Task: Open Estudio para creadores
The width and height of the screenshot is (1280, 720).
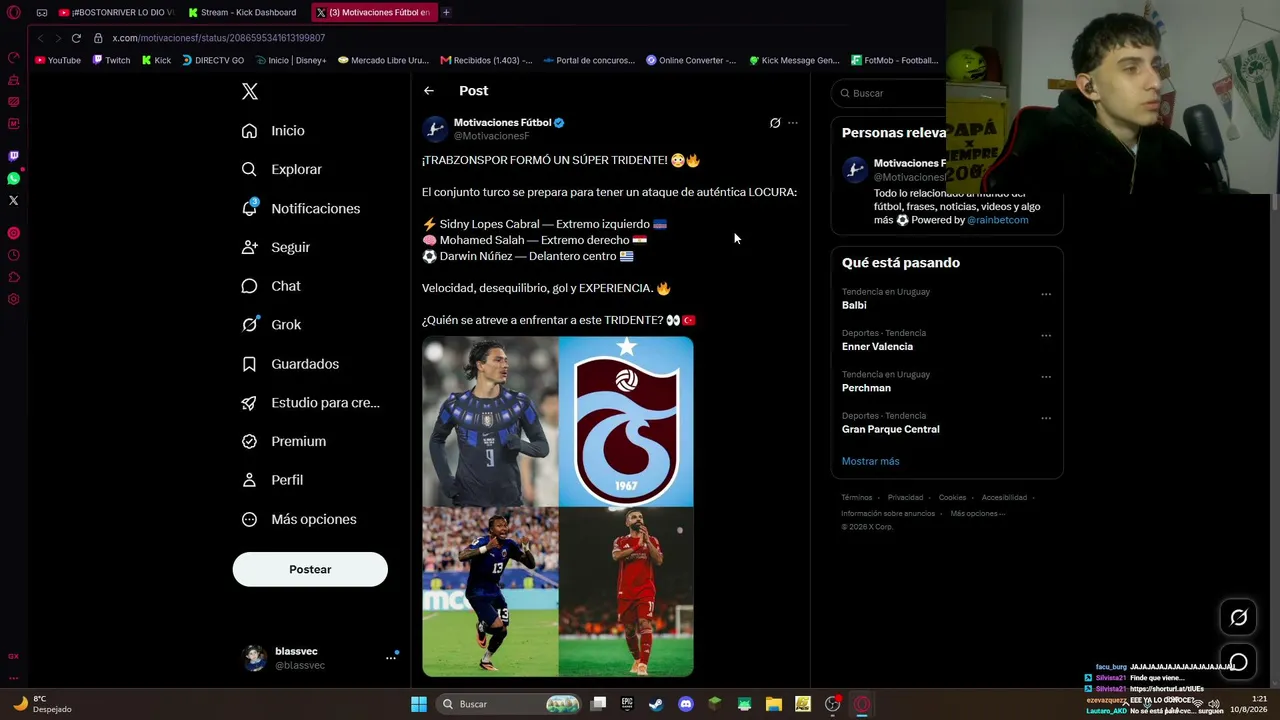Action: coord(310,403)
